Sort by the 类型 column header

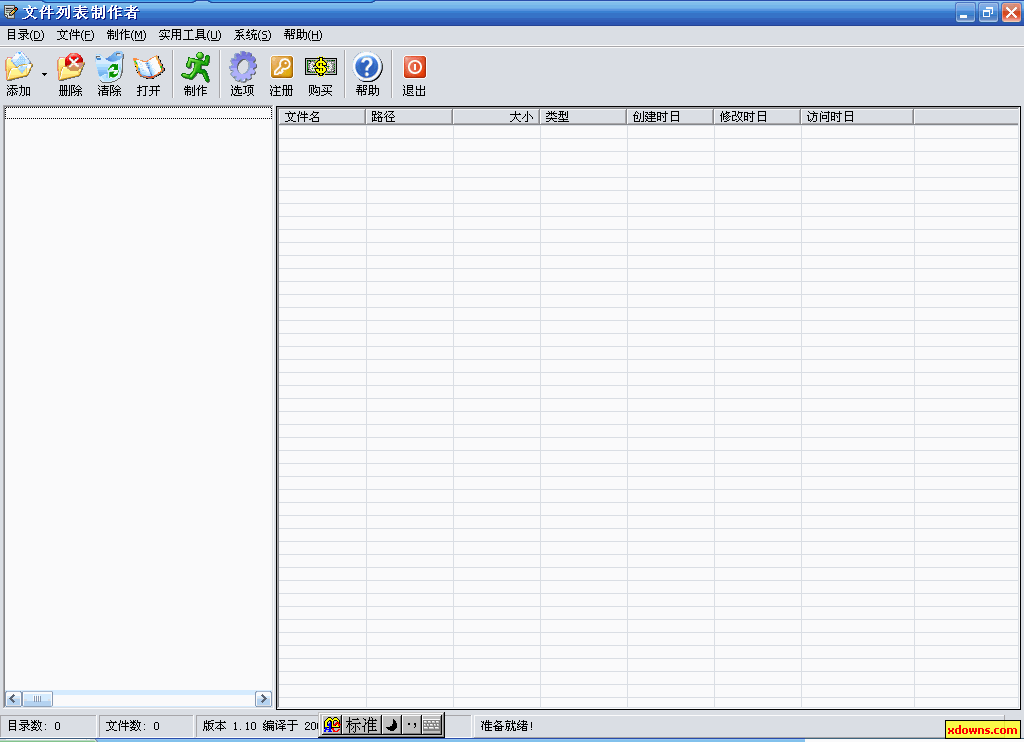coord(583,117)
